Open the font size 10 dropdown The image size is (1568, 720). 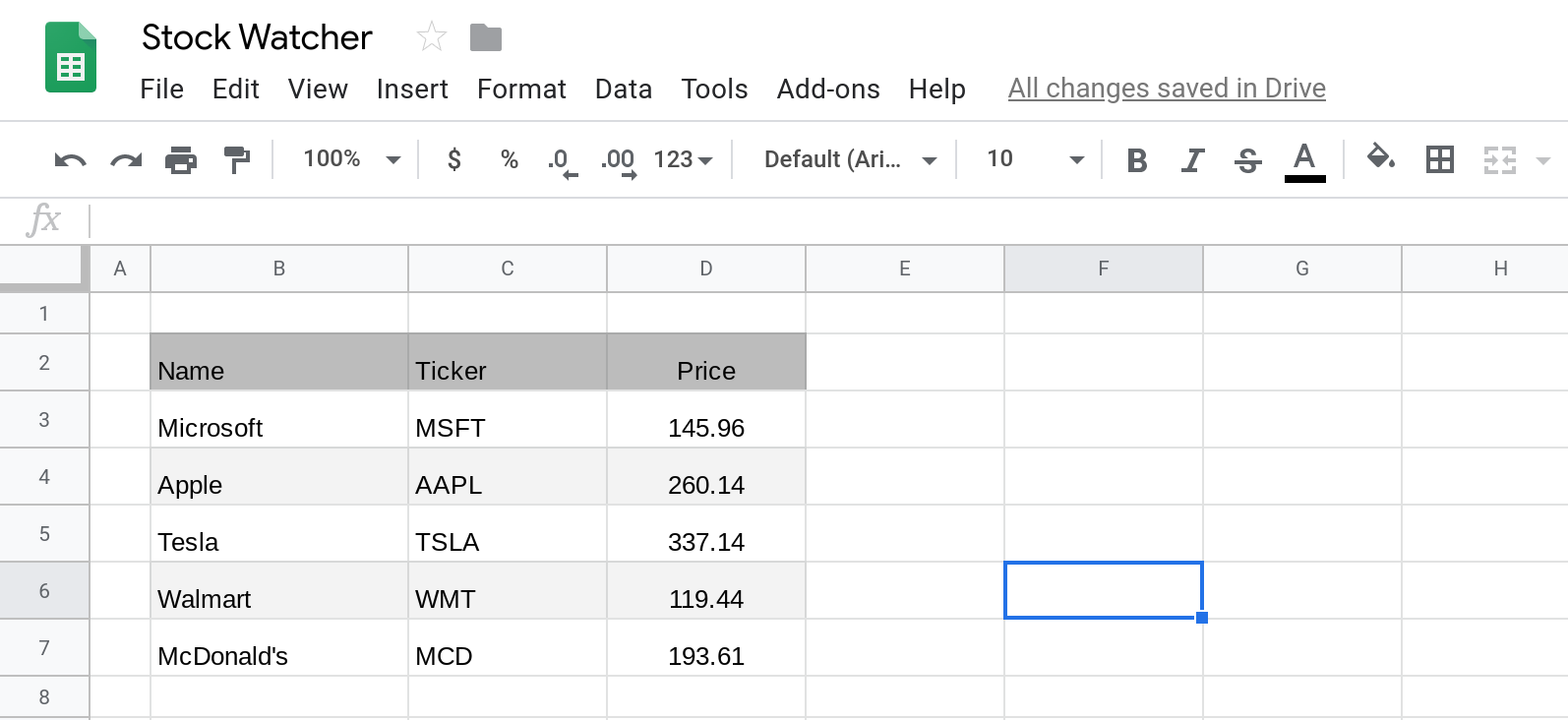click(1035, 159)
